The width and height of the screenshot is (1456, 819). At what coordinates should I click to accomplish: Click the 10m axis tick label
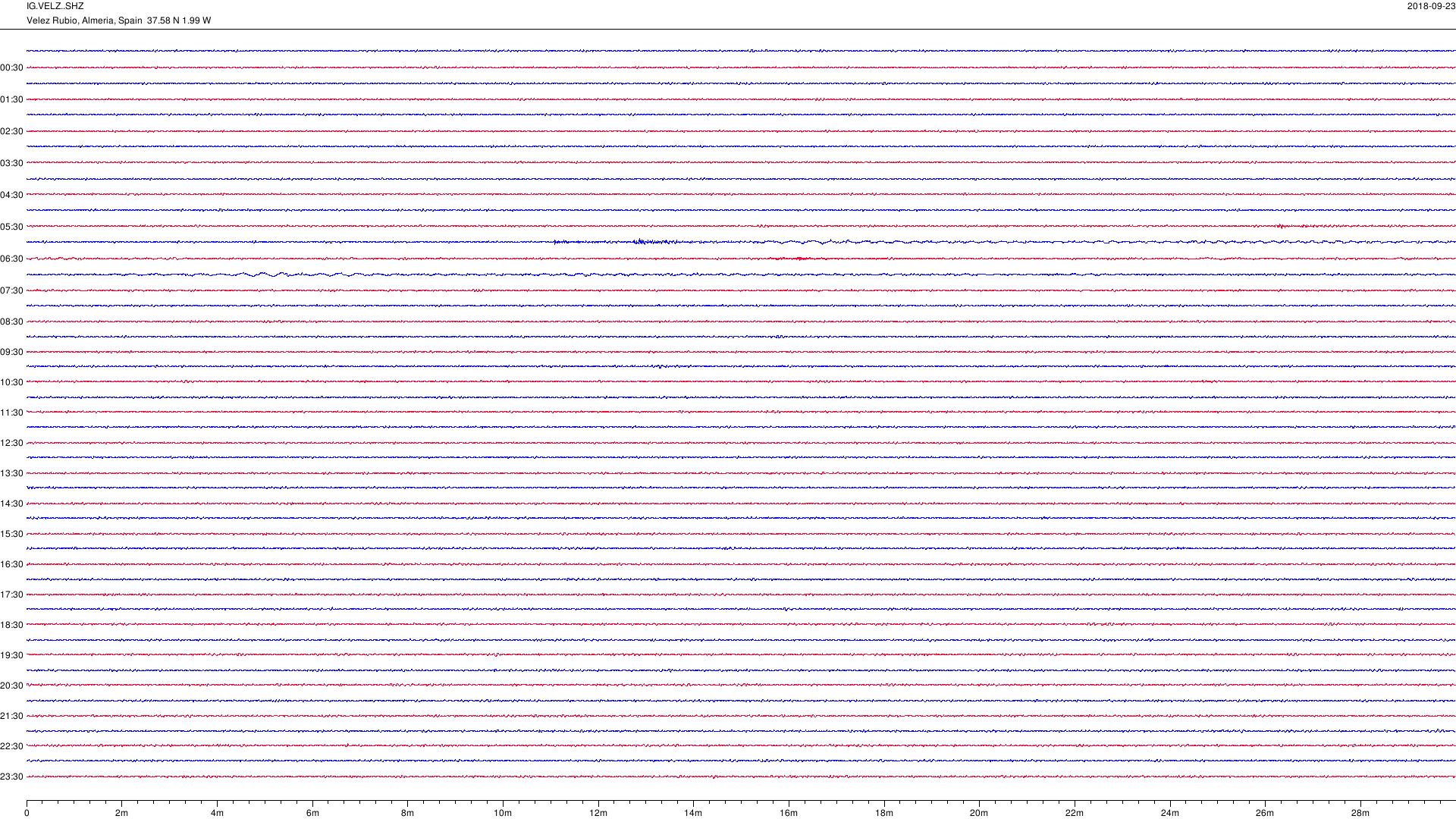(x=503, y=813)
